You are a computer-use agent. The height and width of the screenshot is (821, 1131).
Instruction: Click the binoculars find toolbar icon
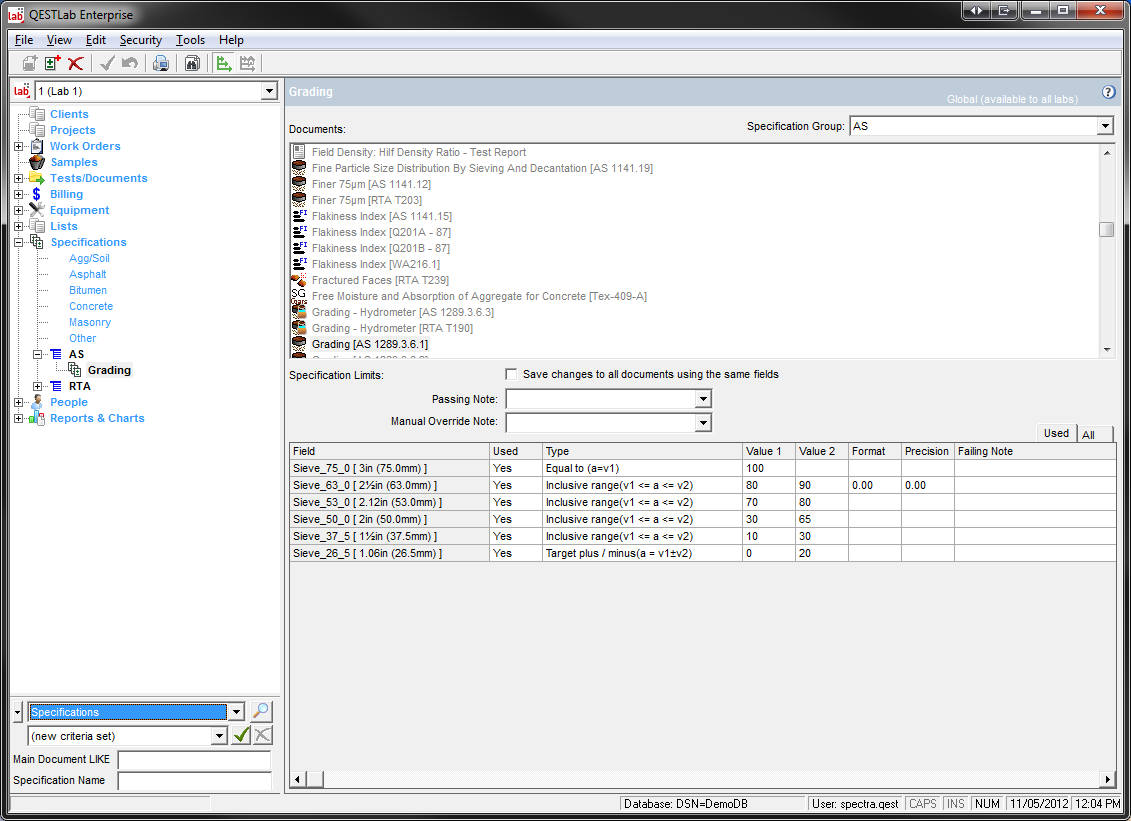pos(192,64)
